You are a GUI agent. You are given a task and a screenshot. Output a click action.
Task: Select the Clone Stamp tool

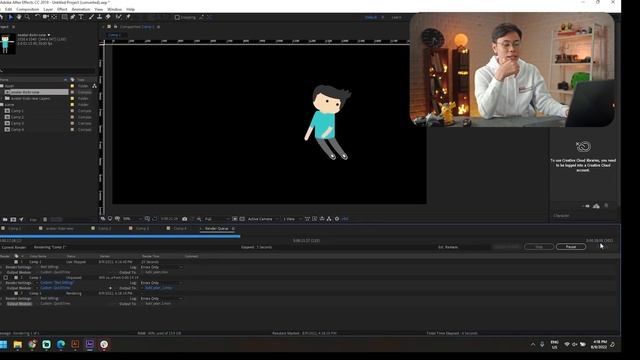pos(99,17)
